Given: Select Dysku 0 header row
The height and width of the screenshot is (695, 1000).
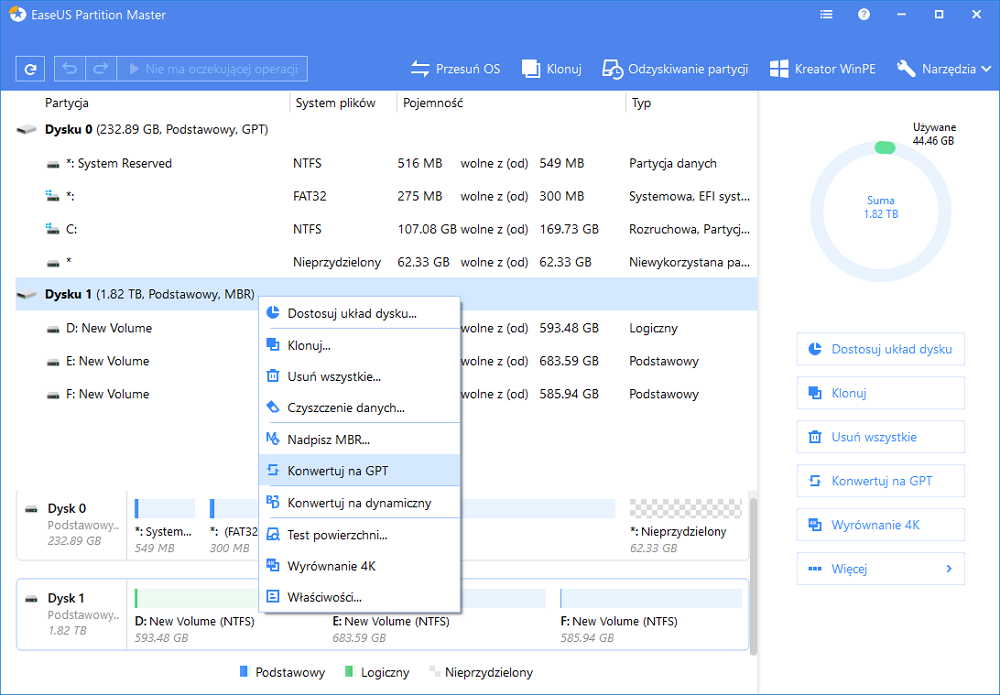Looking at the screenshot, I should coord(386,129).
